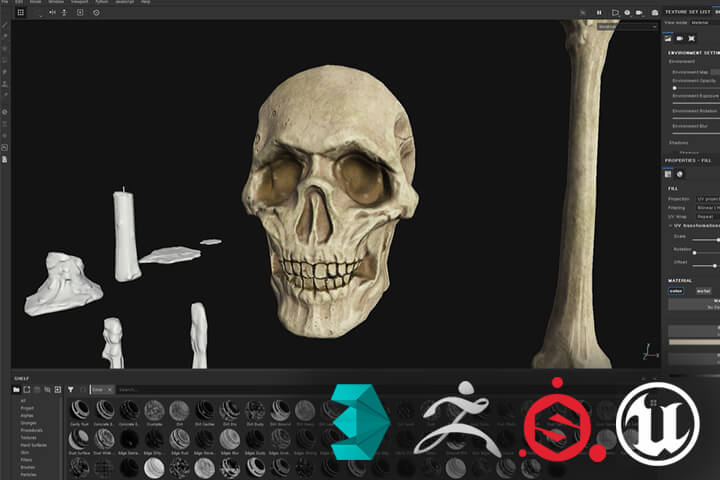This screenshot has height=480, width=720.
Task: Click the Shelf import plus icon
Action: (x=58, y=390)
